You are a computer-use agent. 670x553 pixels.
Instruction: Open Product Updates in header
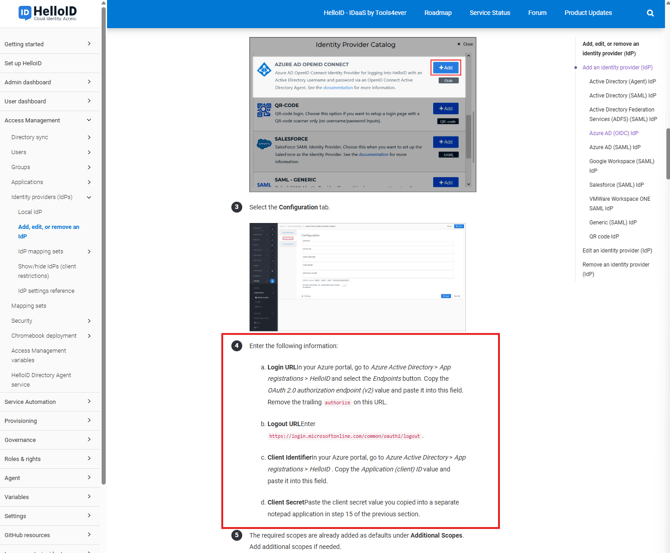588,13
